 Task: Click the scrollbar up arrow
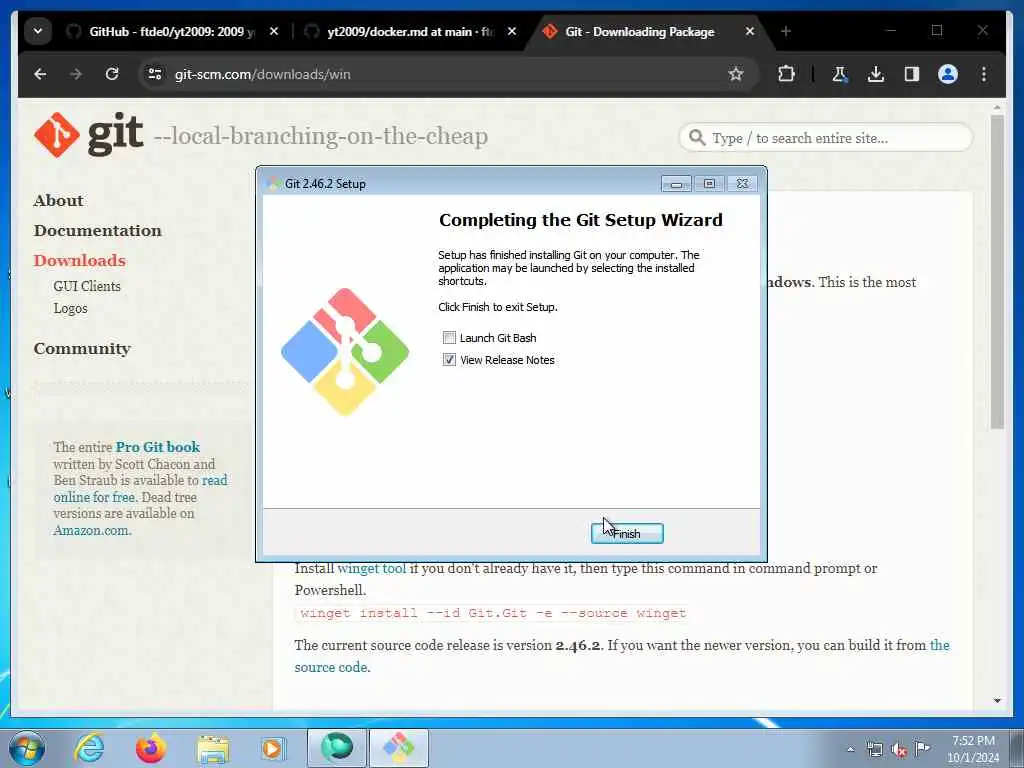pos(997,107)
